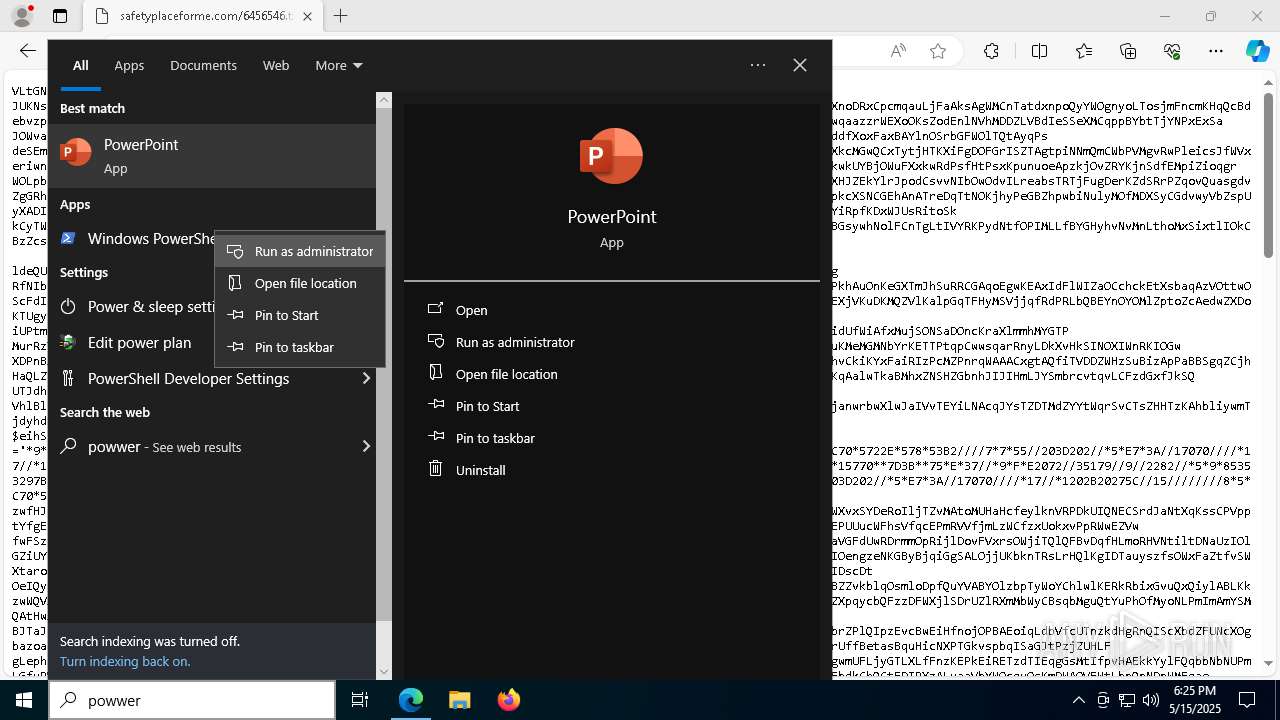This screenshot has height=720, width=1280.
Task: Close the safetyplaceforme.com tab
Action: 308,16
